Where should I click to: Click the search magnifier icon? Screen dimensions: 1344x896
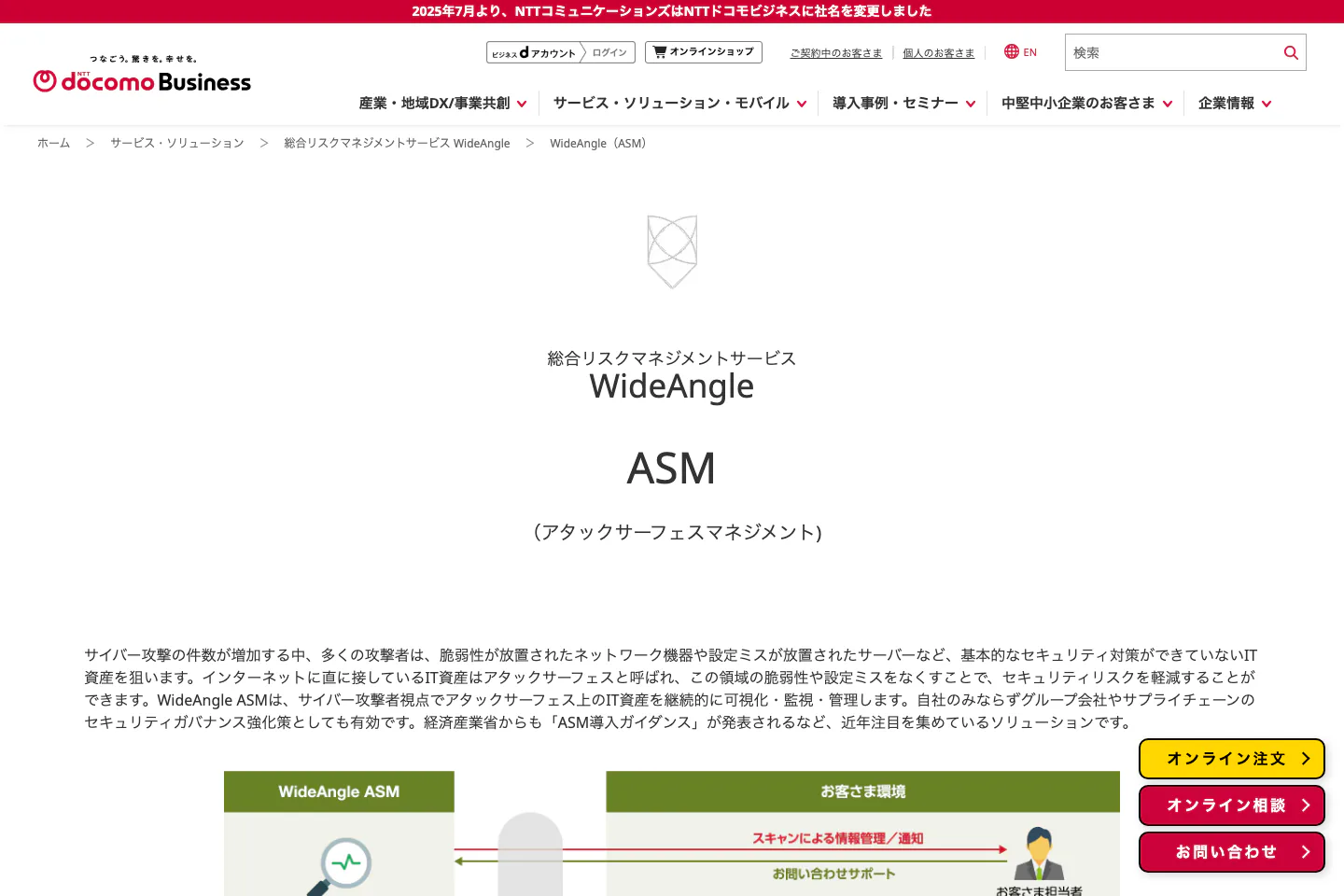pyautogui.click(x=1291, y=53)
